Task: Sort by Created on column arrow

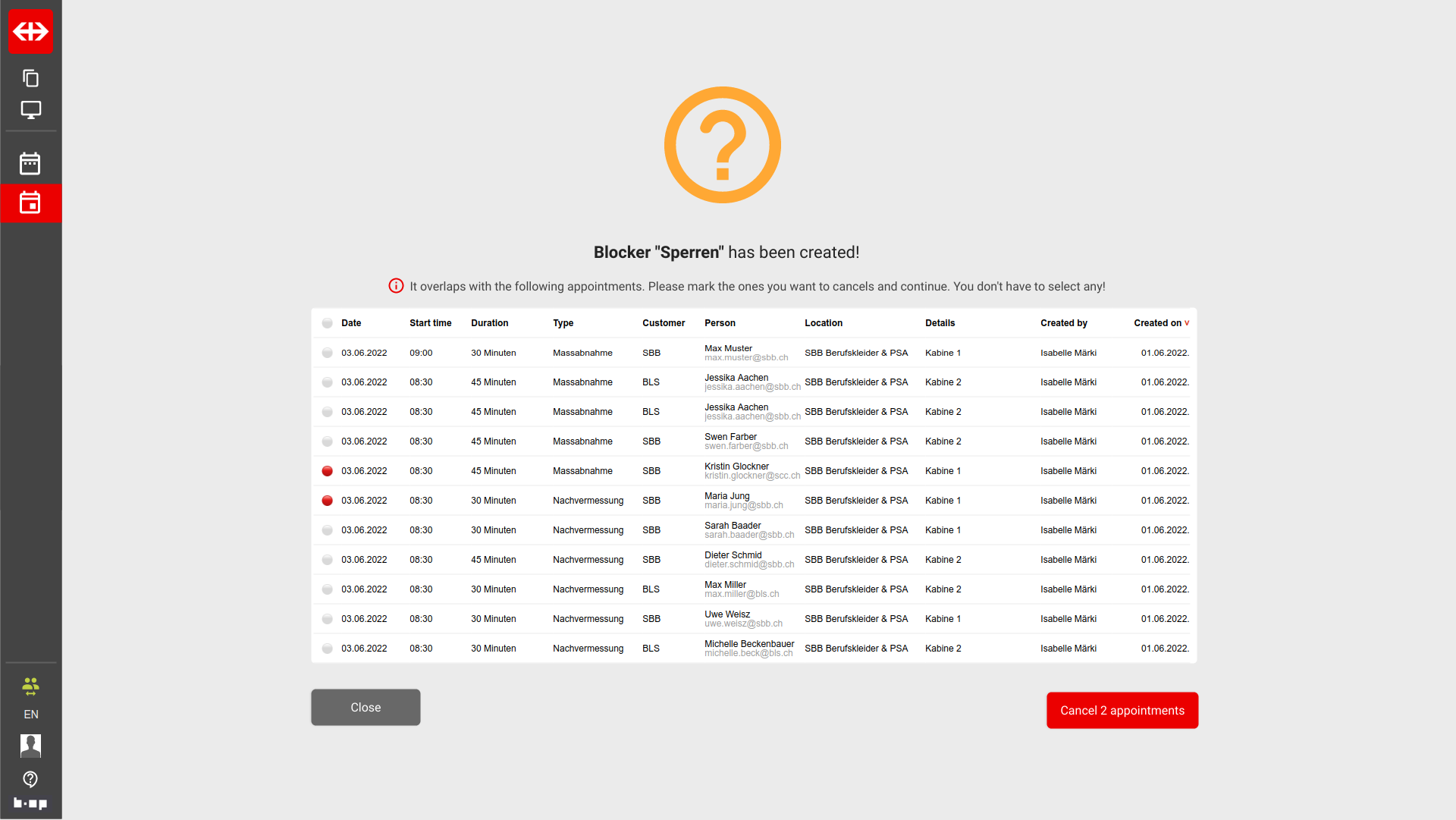Action: 1187,323
